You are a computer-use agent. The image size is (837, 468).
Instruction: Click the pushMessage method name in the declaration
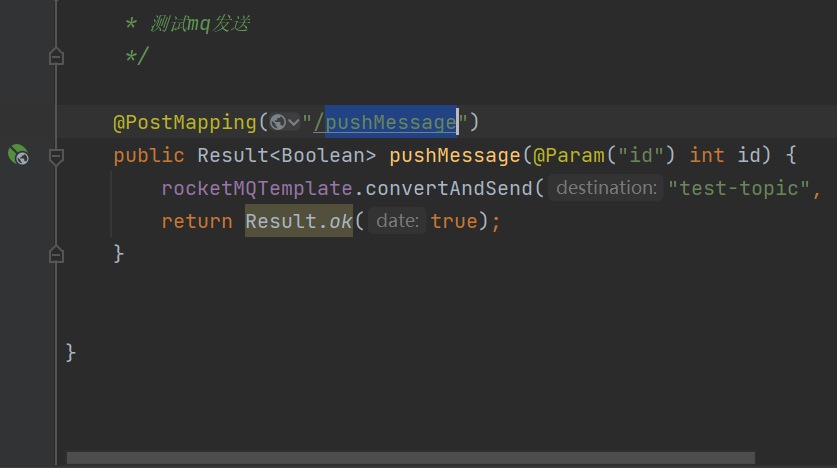[x=455, y=155]
